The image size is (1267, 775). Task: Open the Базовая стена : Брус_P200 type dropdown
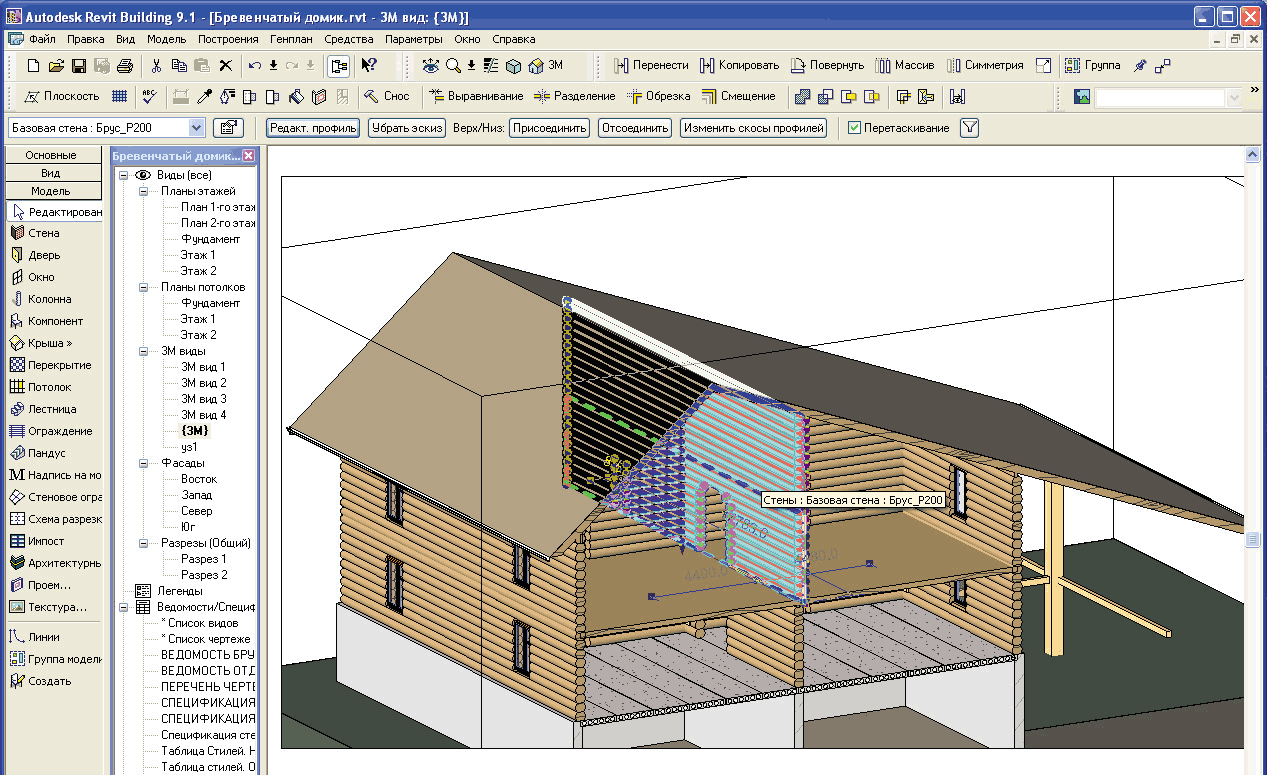[196, 128]
